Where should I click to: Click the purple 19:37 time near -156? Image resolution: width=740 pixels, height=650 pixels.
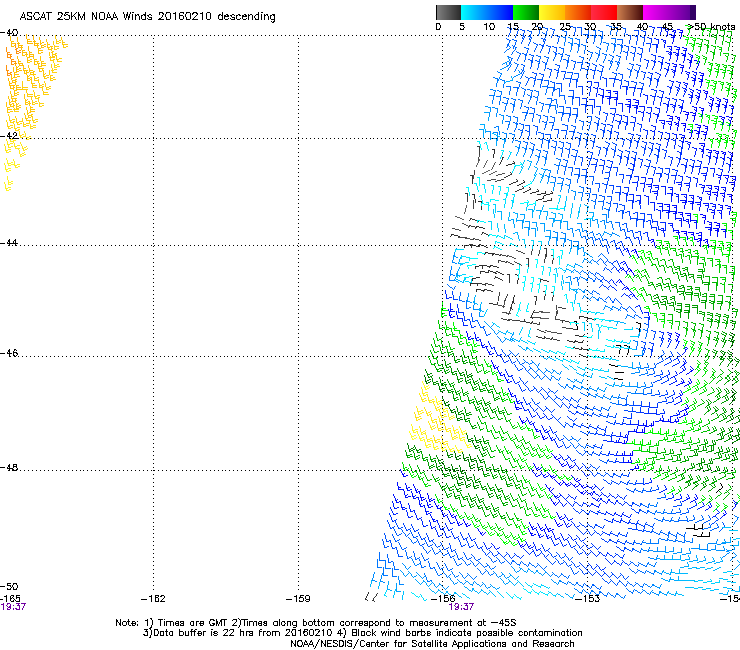coord(461,607)
